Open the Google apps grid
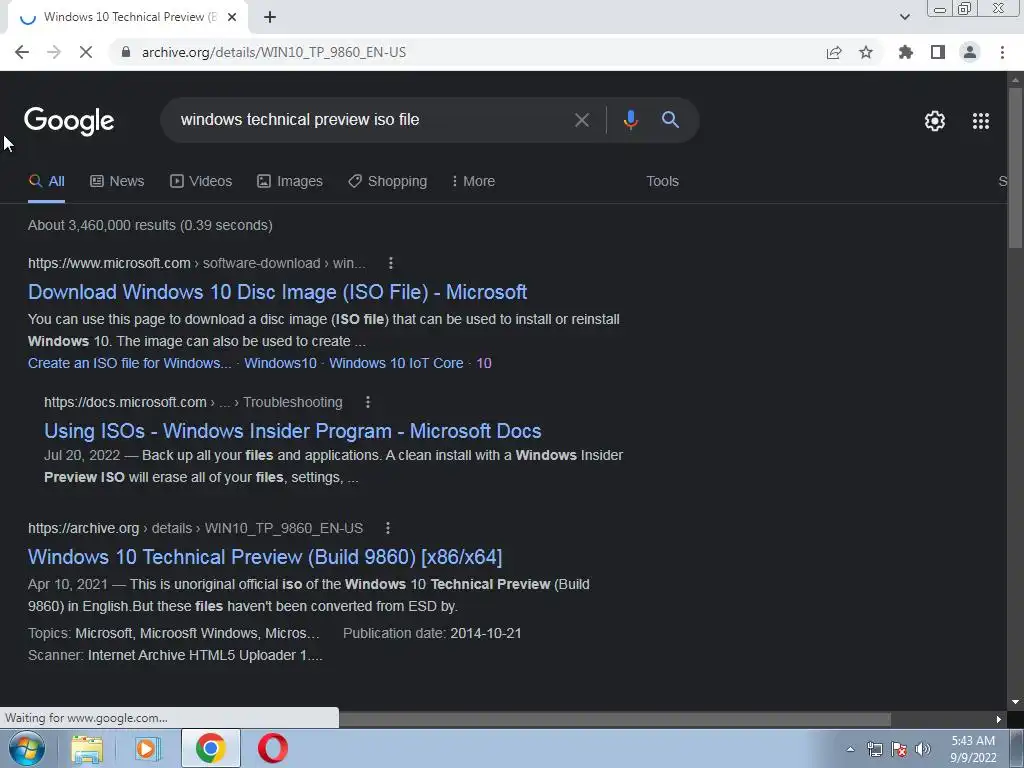 [x=981, y=121]
